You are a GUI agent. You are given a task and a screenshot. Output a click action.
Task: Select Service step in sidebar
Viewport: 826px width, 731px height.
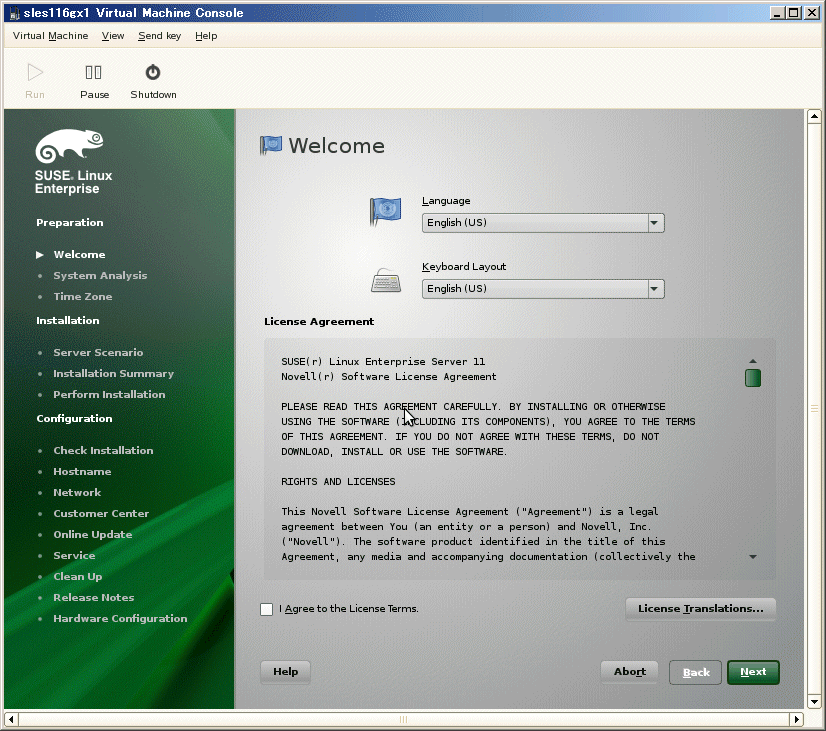(74, 556)
